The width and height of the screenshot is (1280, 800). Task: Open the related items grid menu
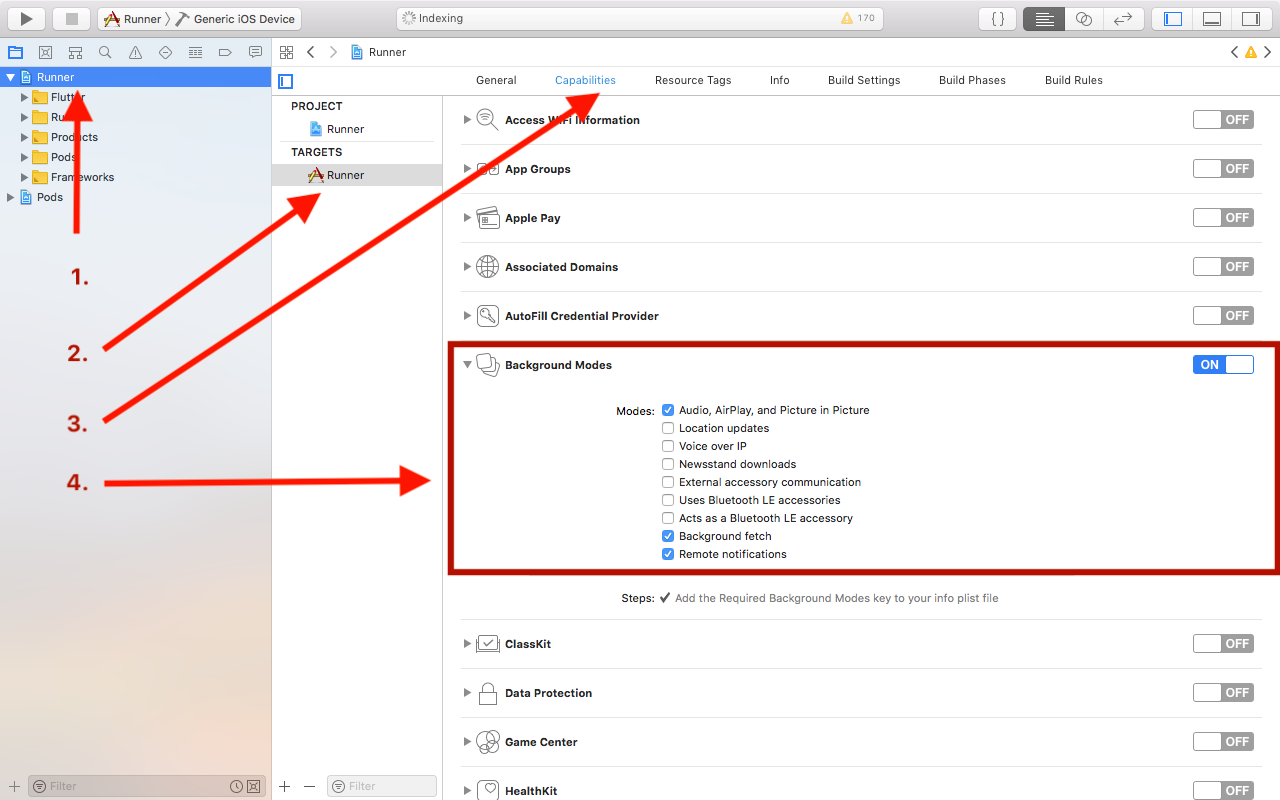(286, 52)
